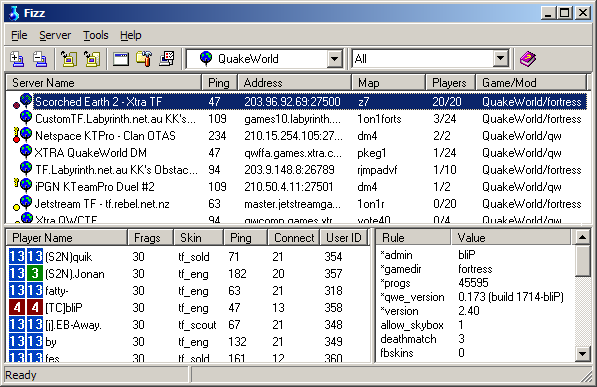The width and height of the screenshot is (597, 387).
Task: Click the Rule column header
Action: (x=413, y=238)
